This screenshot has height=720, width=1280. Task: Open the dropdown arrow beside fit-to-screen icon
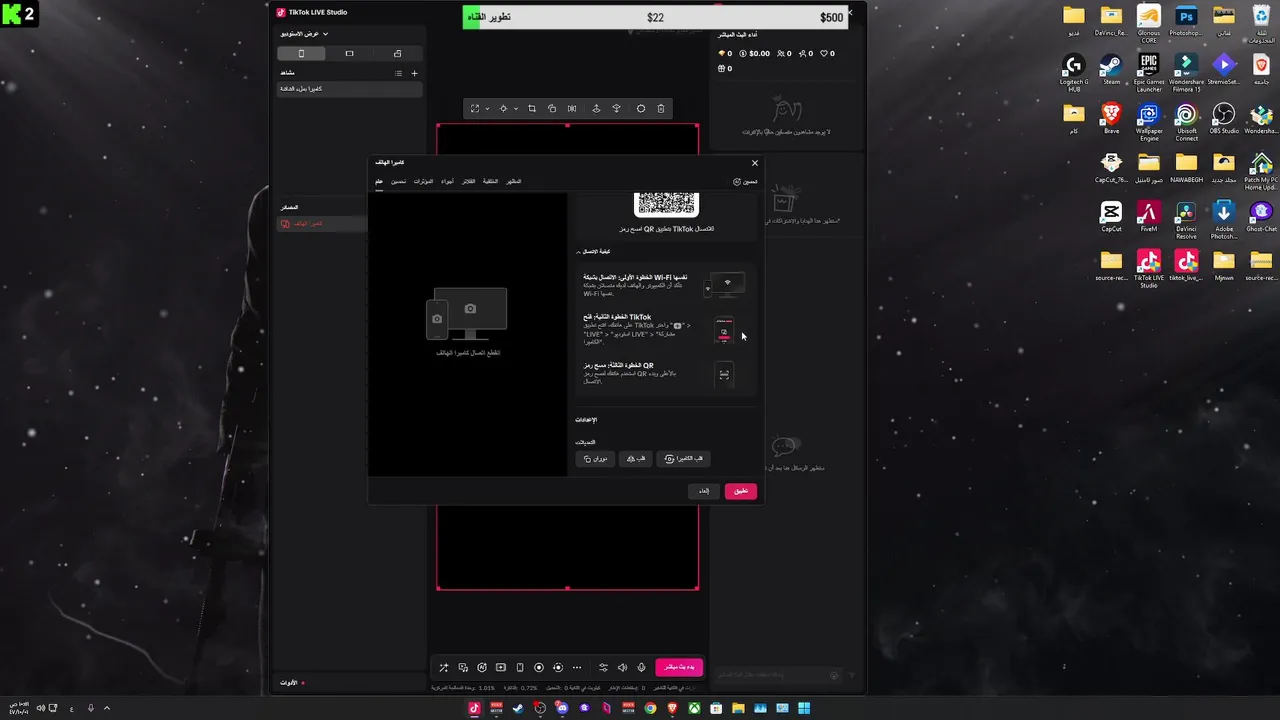click(487, 108)
